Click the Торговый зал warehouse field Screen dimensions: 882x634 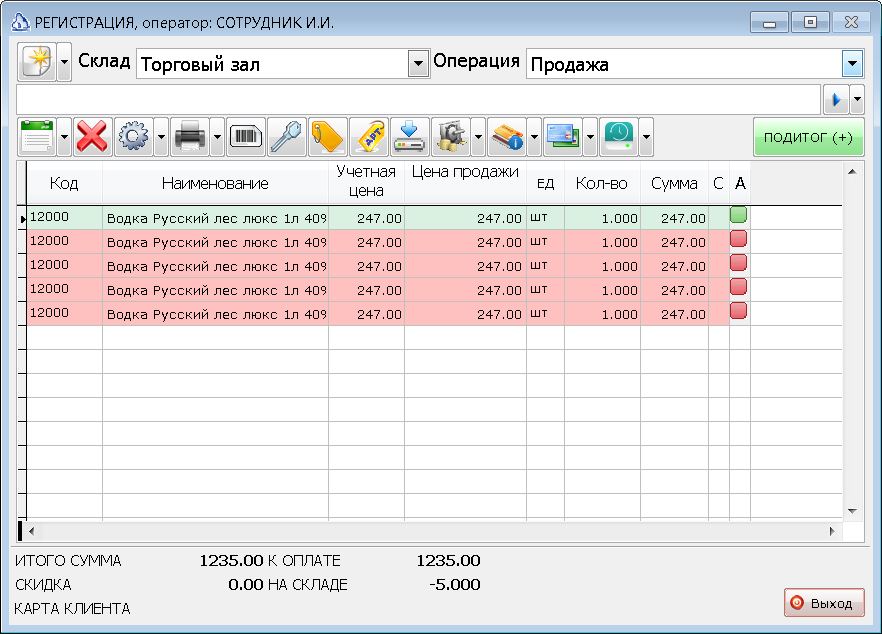click(272, 64)
